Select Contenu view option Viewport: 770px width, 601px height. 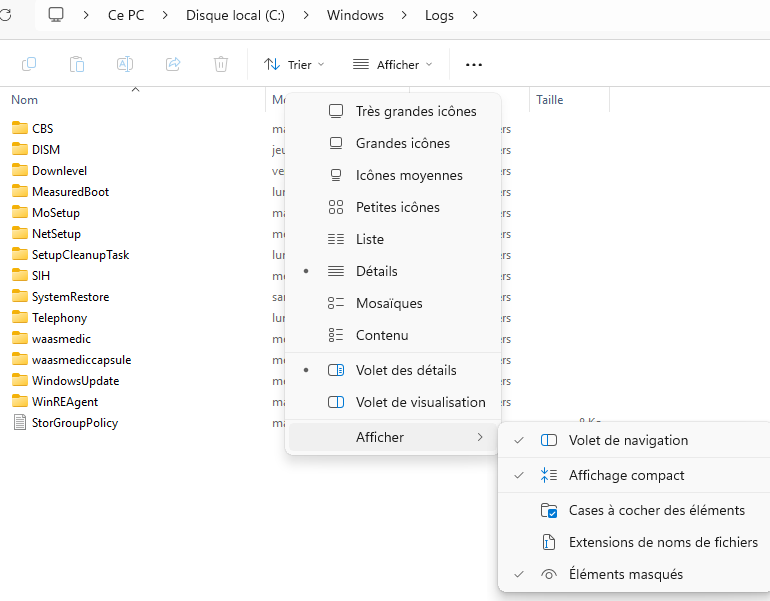[x=393, y=335]
